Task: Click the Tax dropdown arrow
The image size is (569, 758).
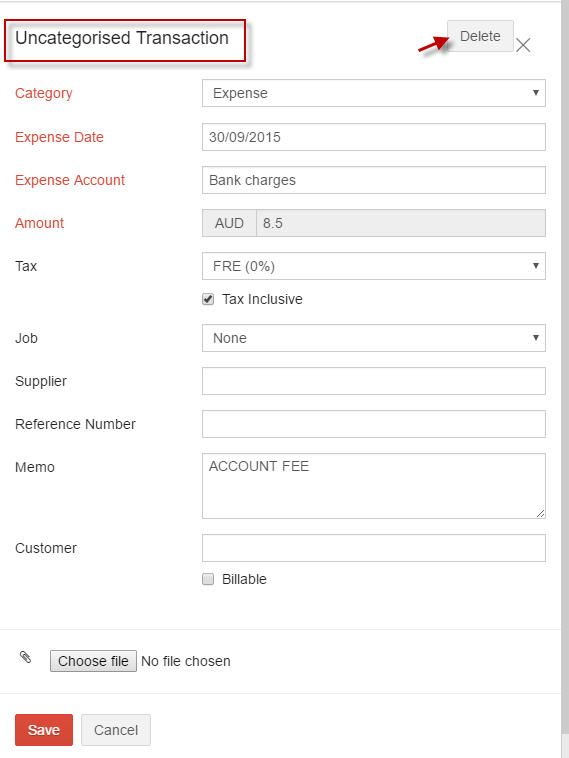Action: [536, 266]
